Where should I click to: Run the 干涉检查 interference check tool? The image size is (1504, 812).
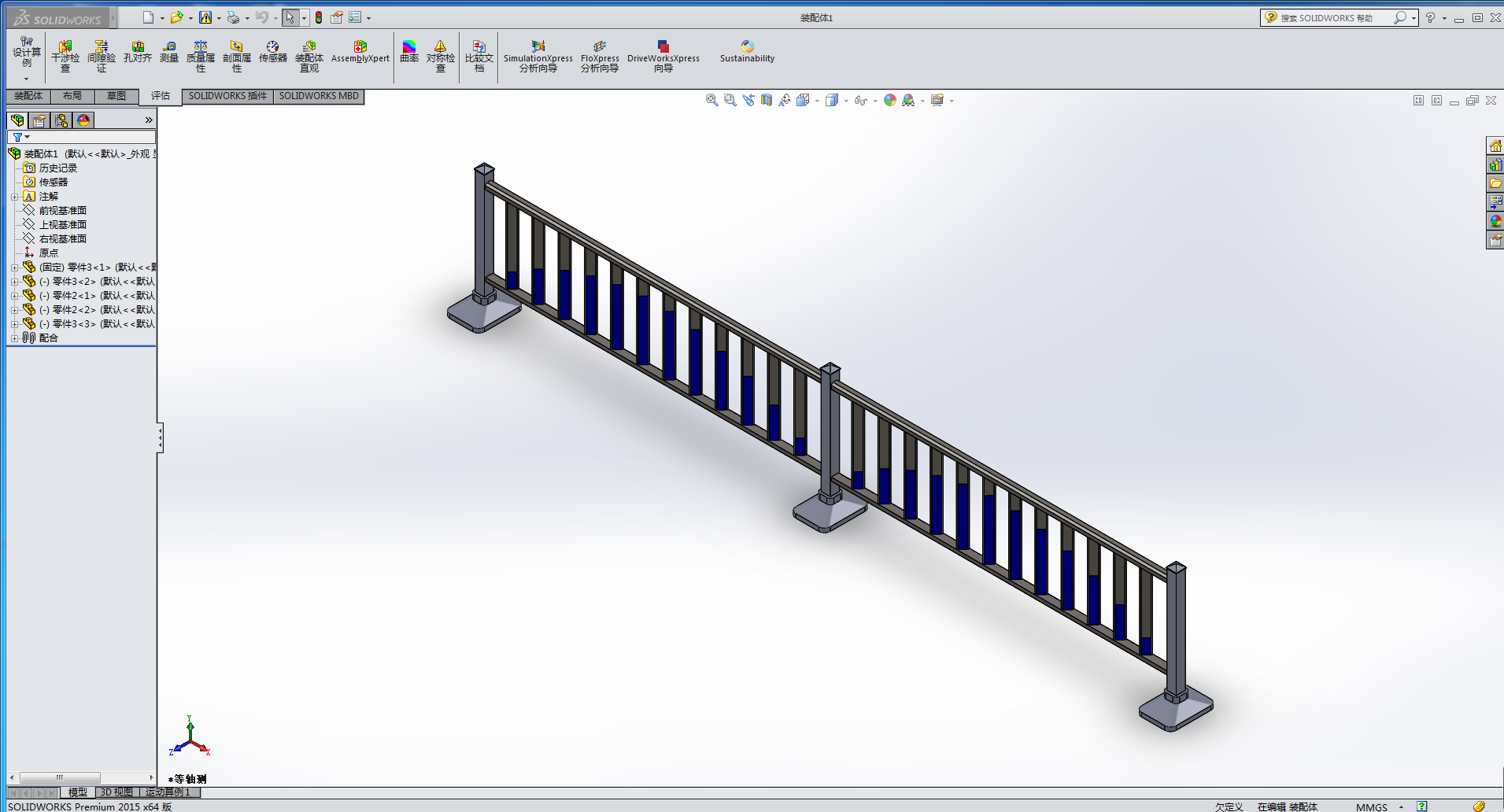pyautogui.click(x=65, y=56)
